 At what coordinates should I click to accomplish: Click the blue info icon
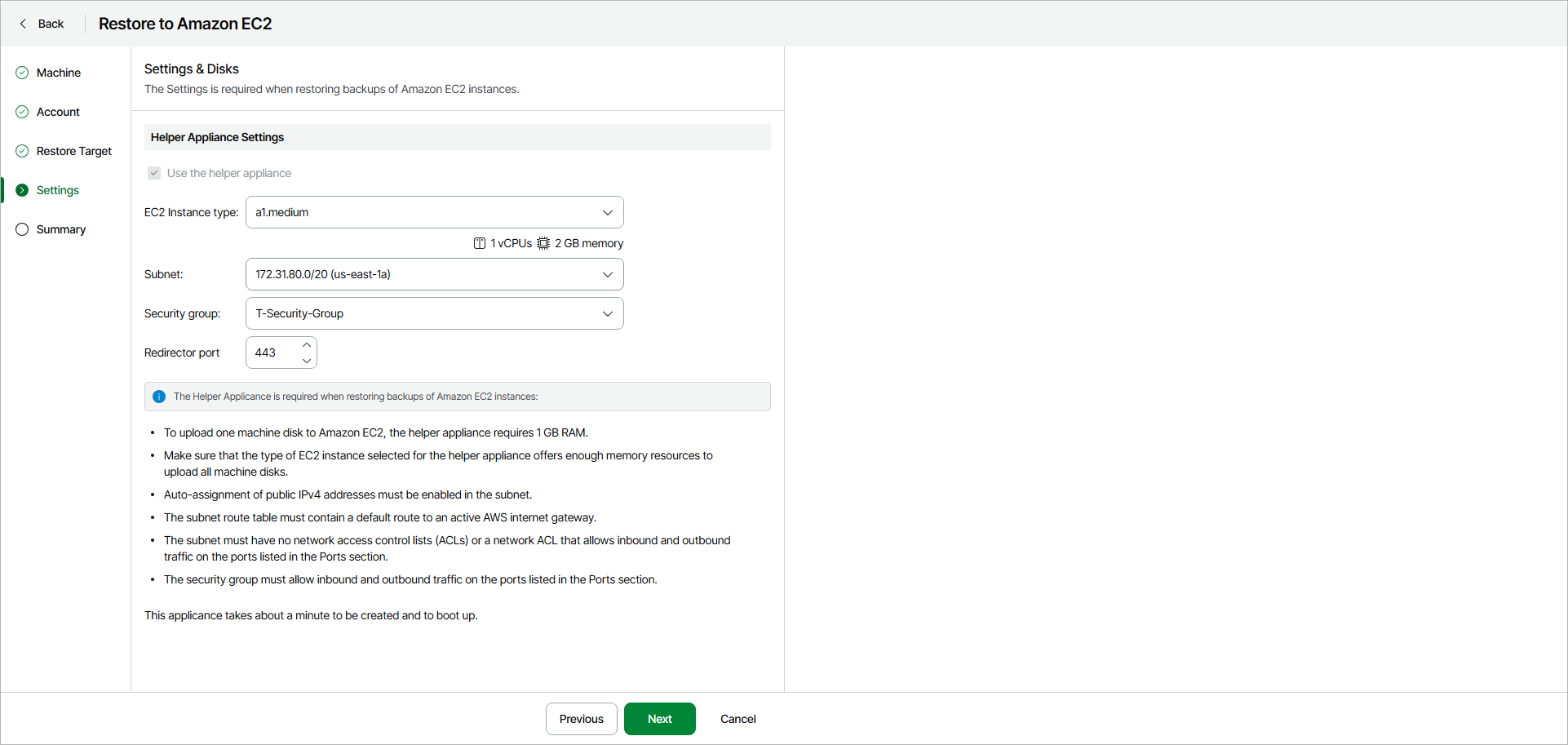tap(159, 397)
